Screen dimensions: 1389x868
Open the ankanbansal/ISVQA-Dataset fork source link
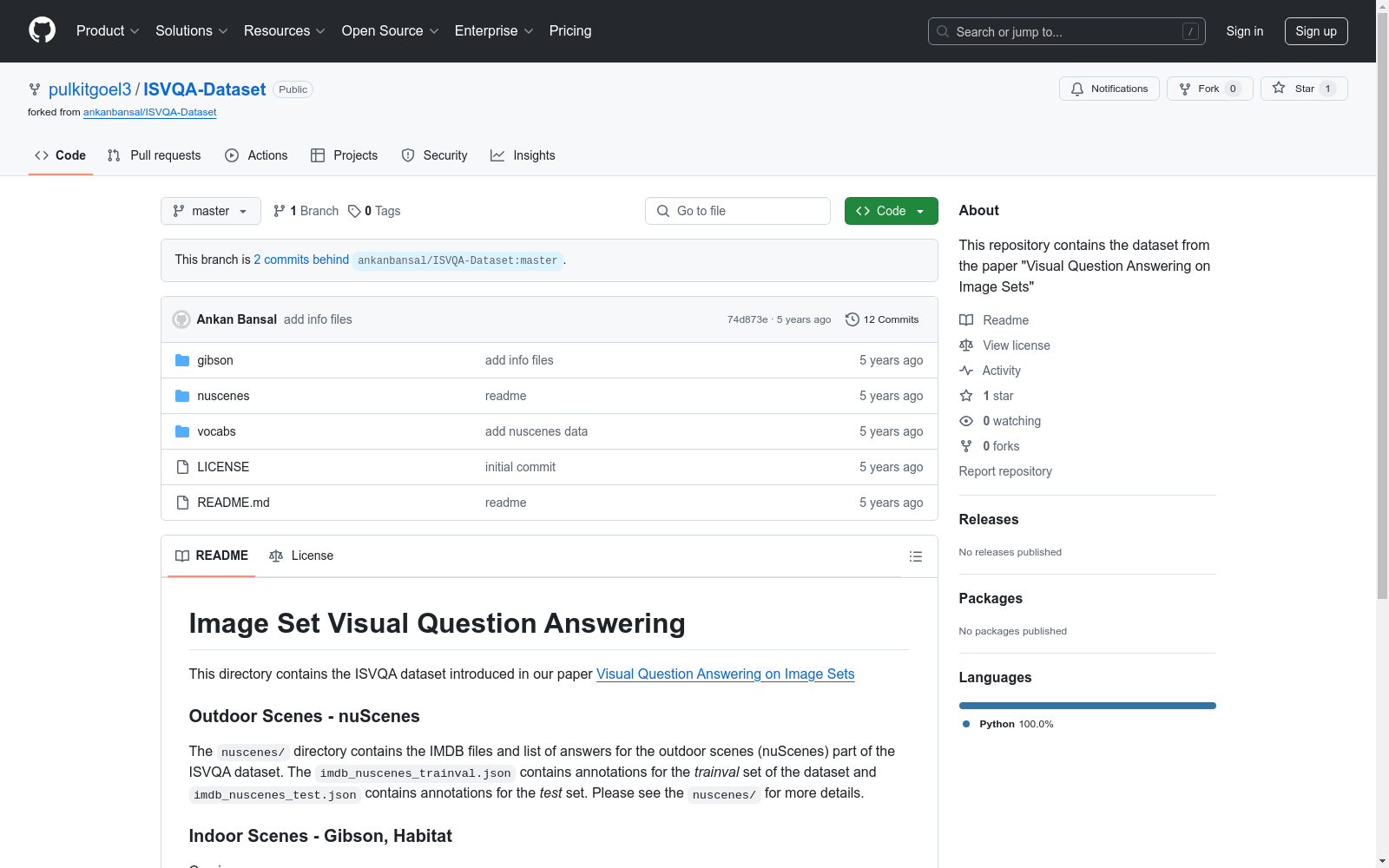[x=150, y=112]
